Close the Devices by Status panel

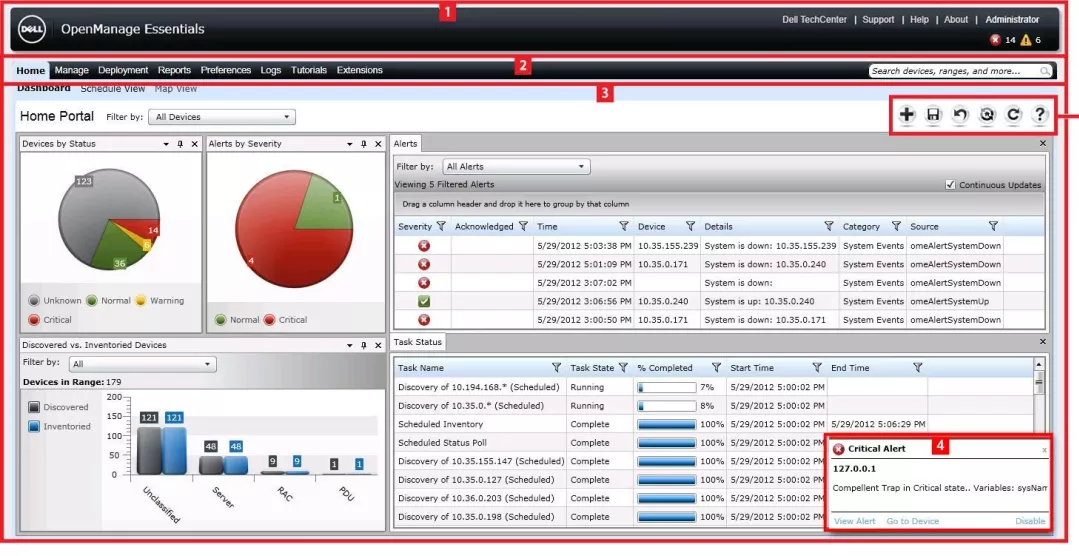[x=195, y=144]
